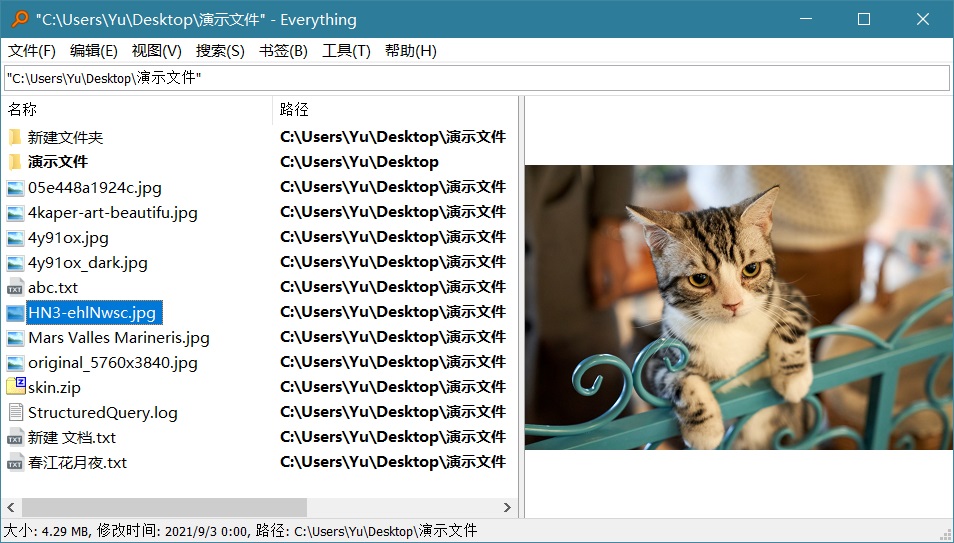Click image icon of 05e448a1924c.jpg
Viewport: 954px width, 543px height.
click(15, 188)
